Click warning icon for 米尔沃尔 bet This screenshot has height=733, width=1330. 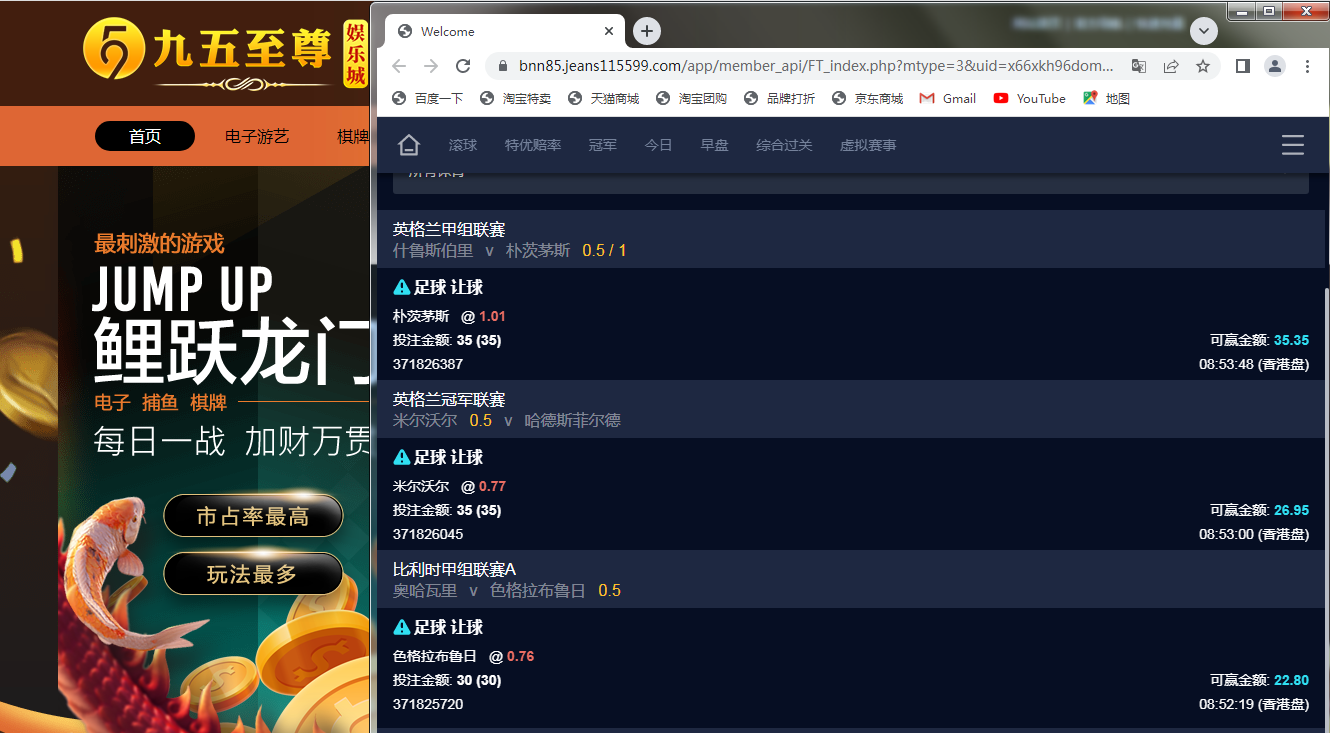pos(402,457)
